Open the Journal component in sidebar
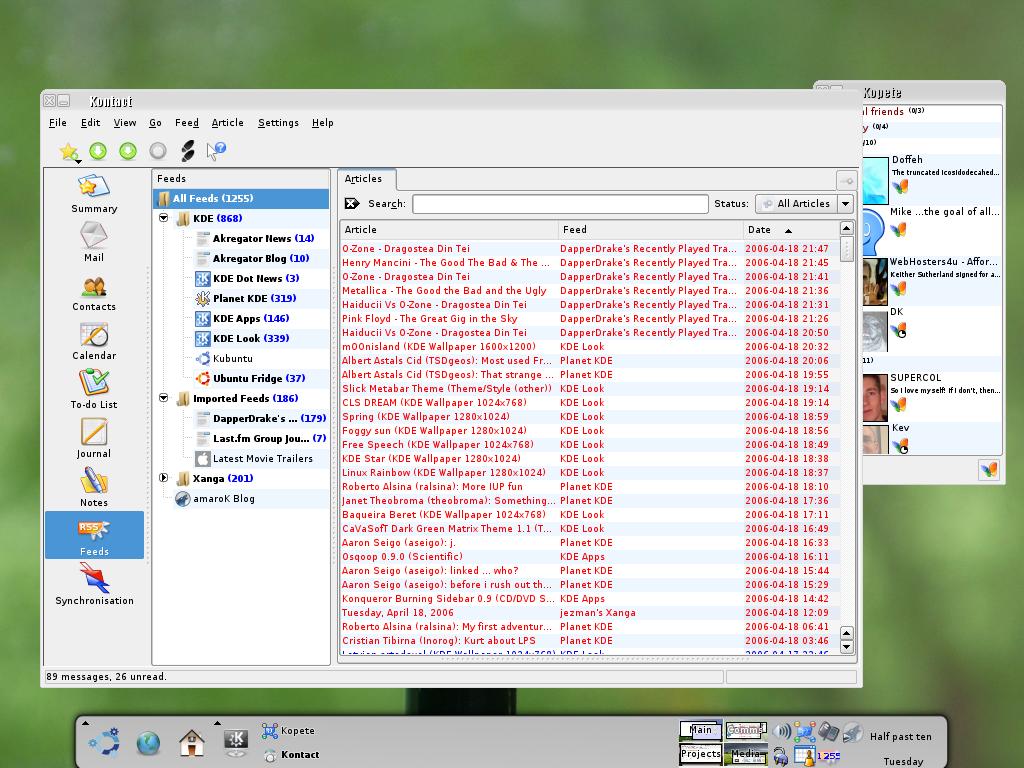1024x768 pixels. click(94, 438)
